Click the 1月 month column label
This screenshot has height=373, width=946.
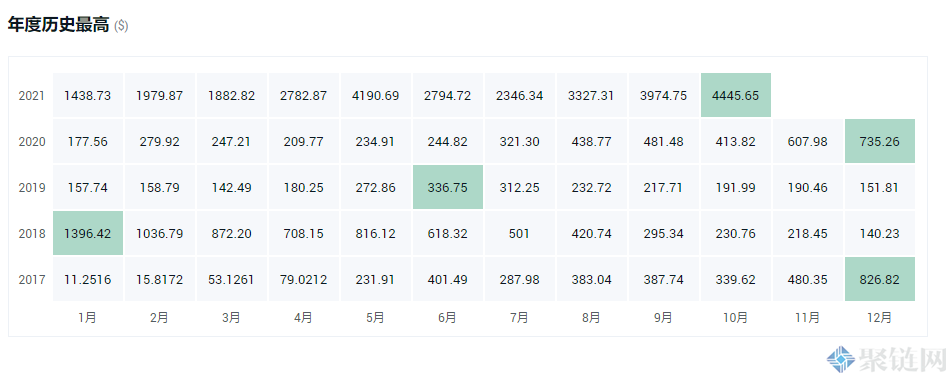(88, 317)
